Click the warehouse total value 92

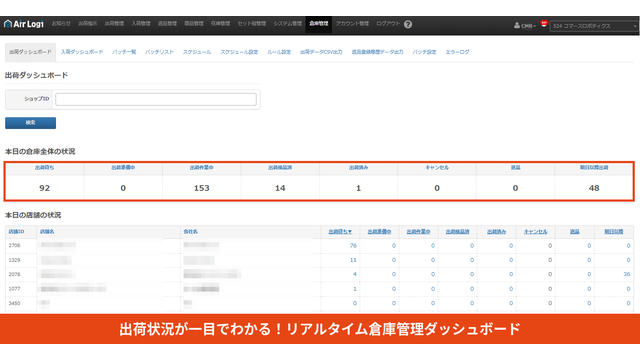click(44, 188)
